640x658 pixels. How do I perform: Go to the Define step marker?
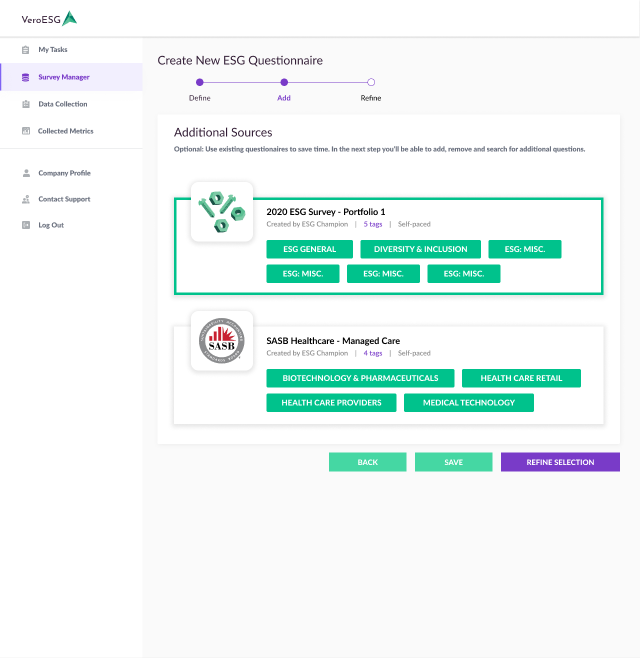(x=200, y=82)
